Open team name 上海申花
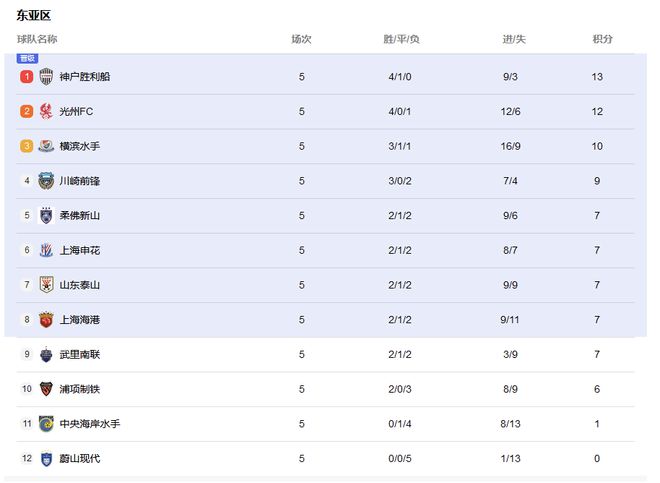This screenshot has height=483, width=660. 80,250
